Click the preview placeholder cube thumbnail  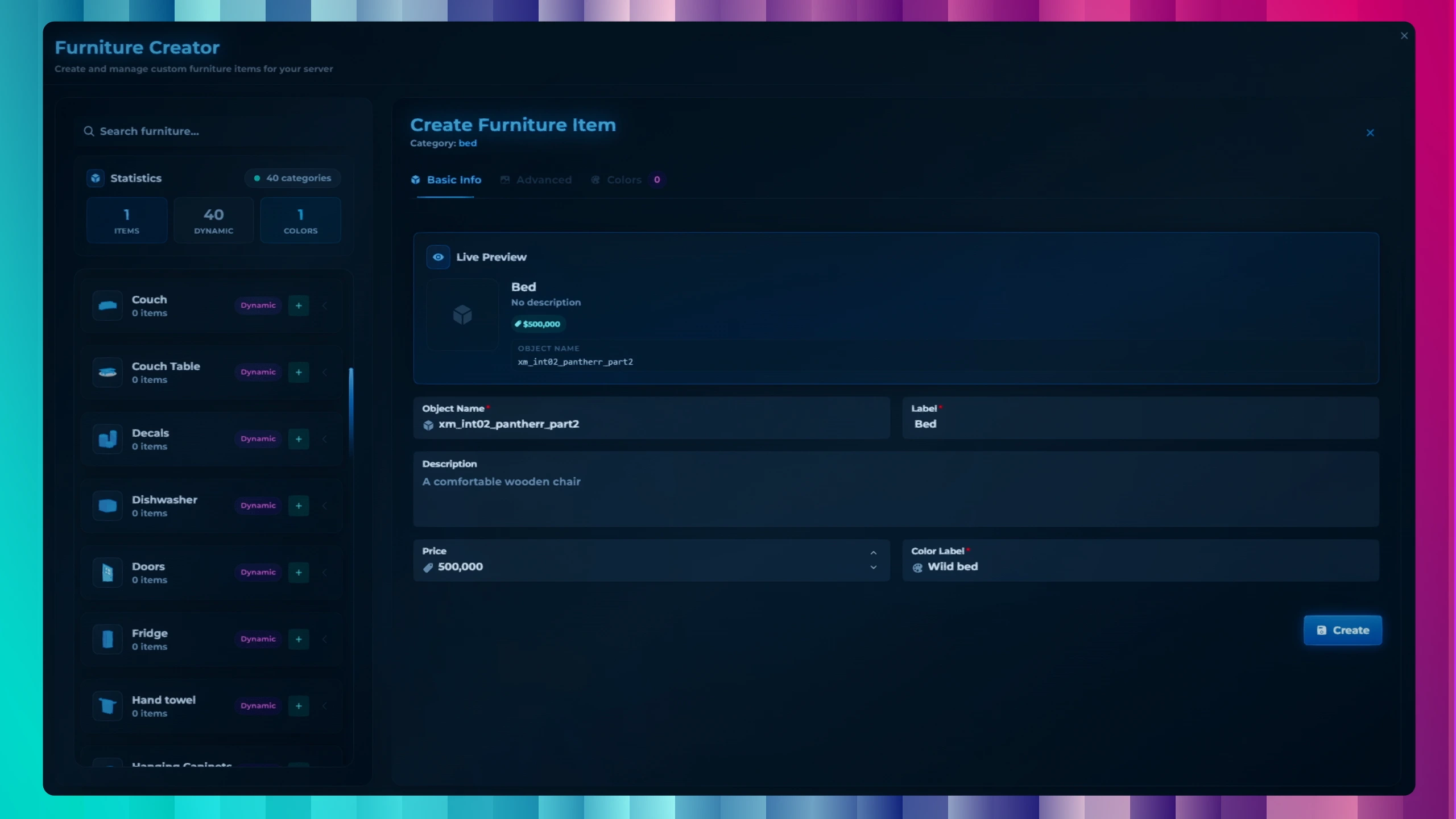tap(462, 315)
